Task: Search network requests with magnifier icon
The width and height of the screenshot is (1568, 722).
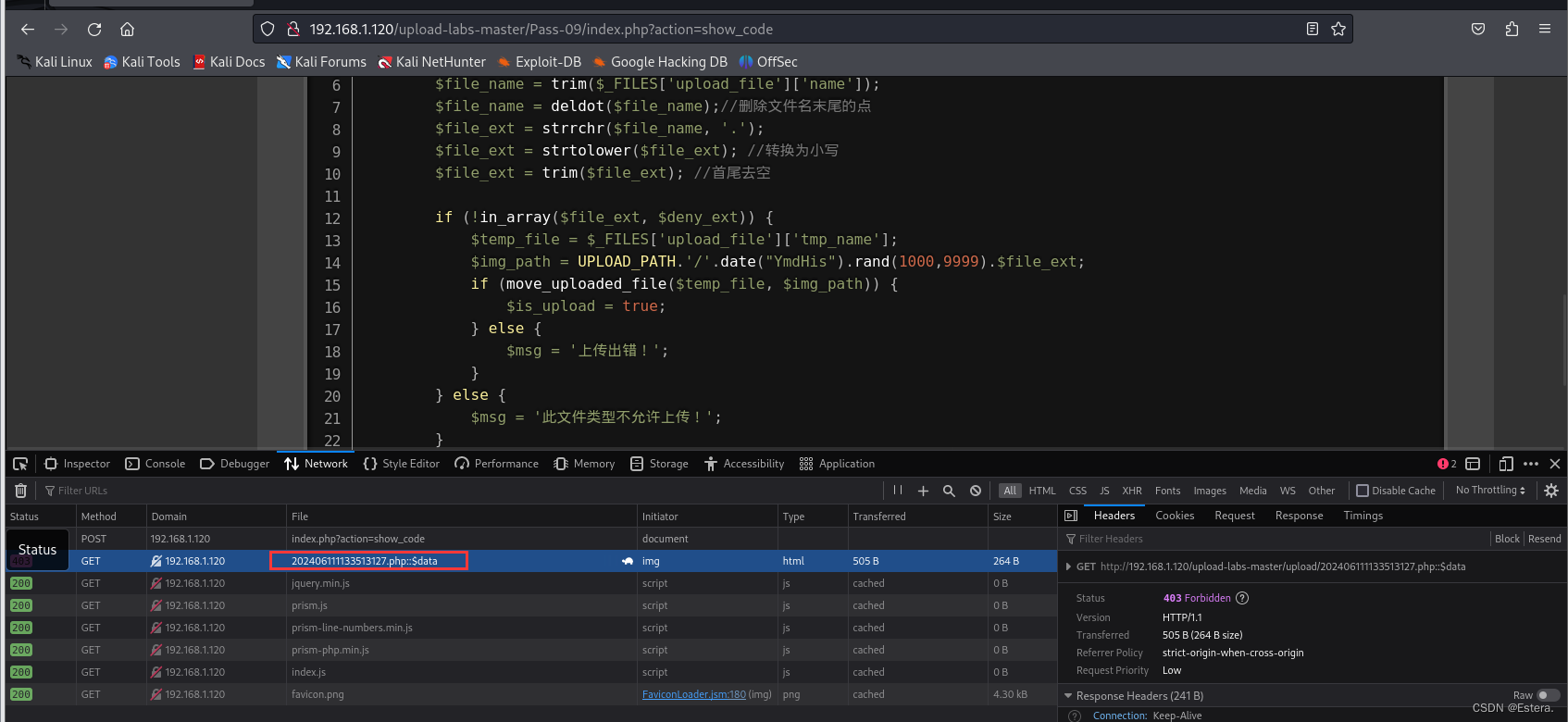Action: coord(949,491)
